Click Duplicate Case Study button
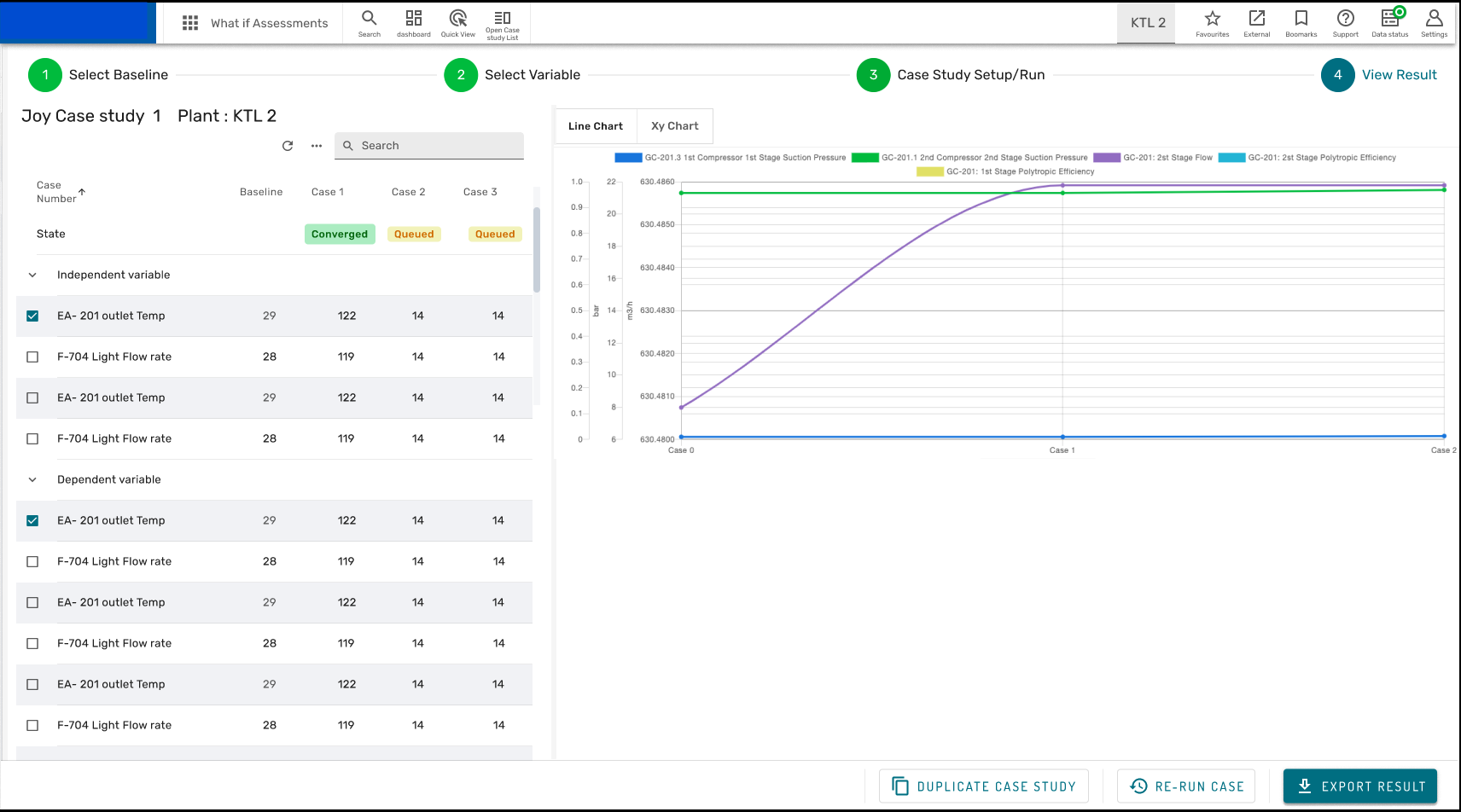Viewport: 1461px width, 812px height. [x=984, y=786]
